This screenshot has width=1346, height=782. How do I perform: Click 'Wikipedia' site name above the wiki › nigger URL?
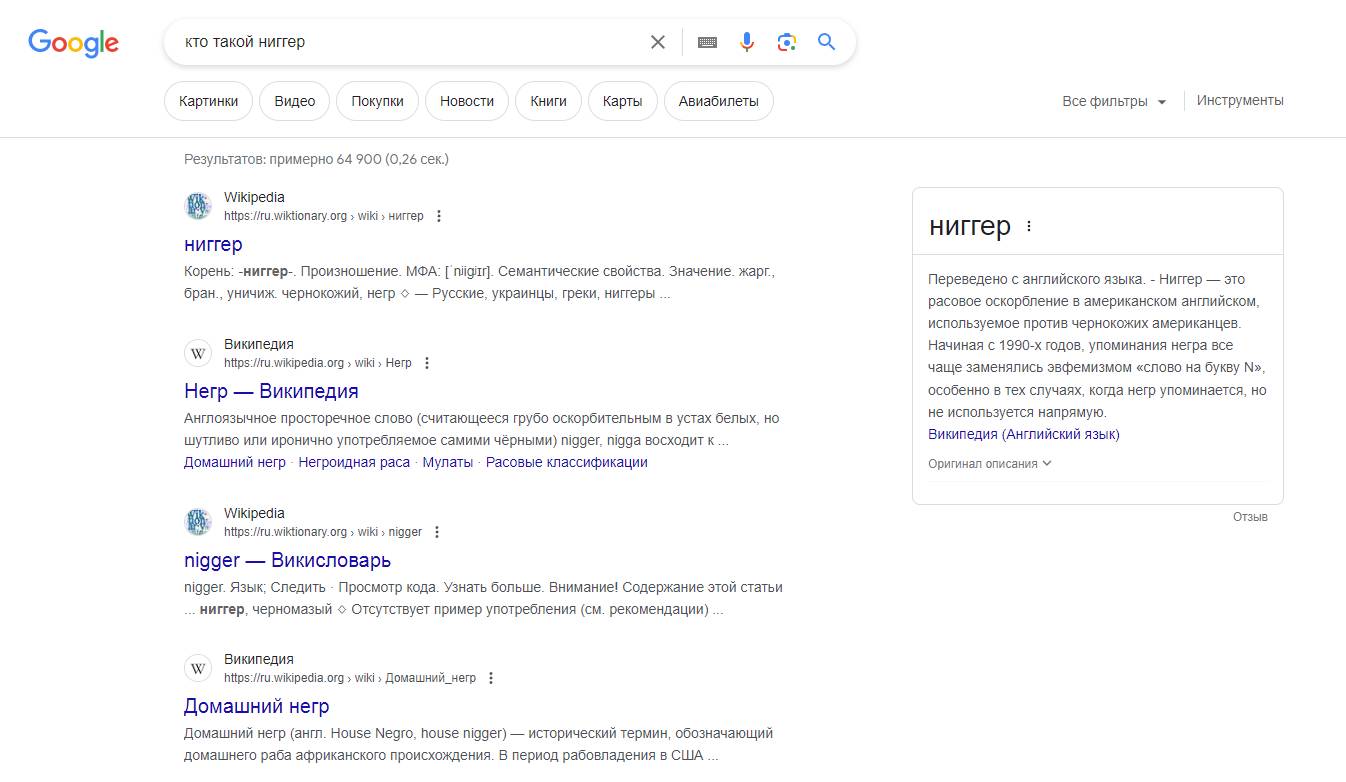(254, 513)
